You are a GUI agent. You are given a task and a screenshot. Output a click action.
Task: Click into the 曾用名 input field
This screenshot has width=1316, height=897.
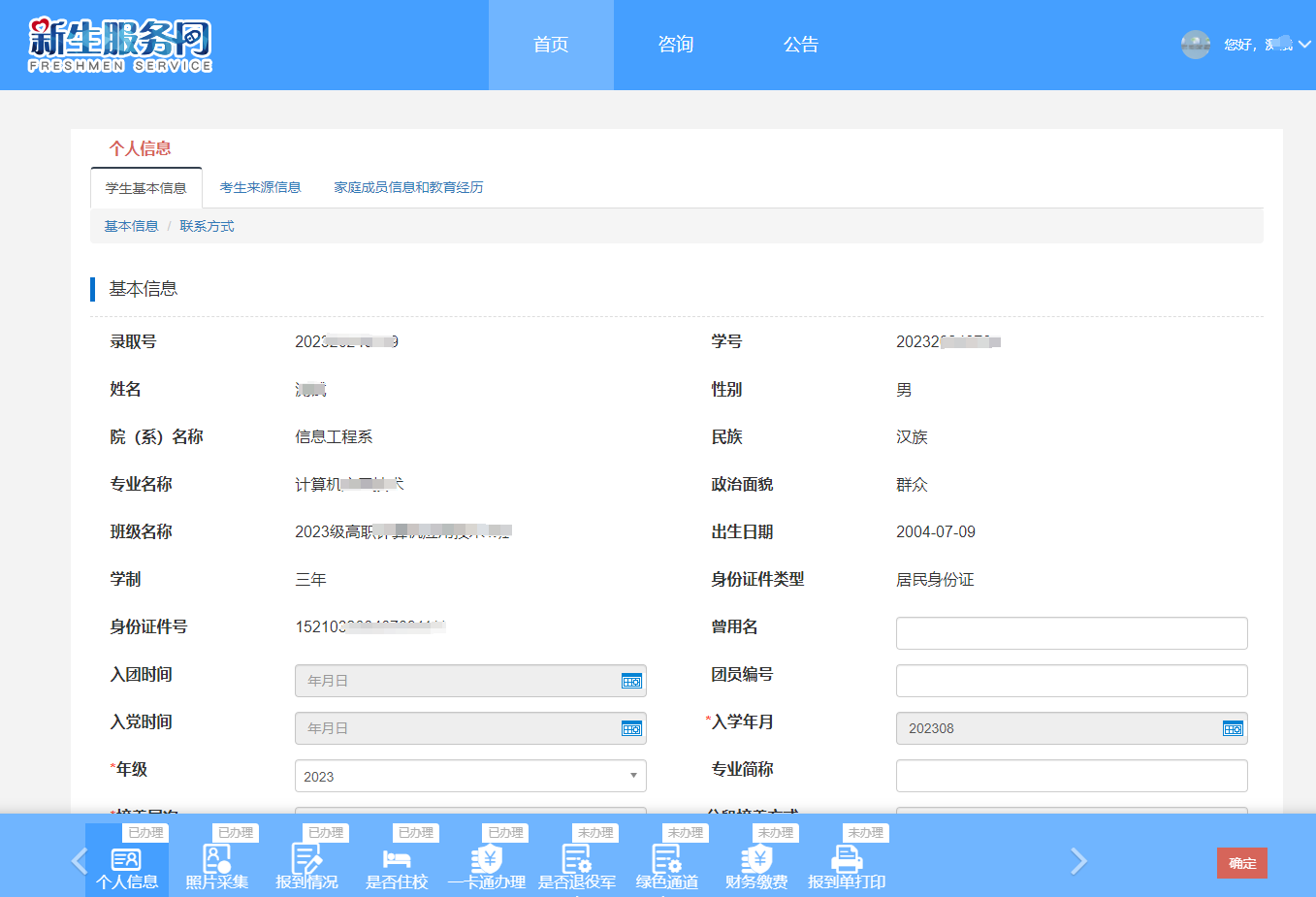[1072, 633]
